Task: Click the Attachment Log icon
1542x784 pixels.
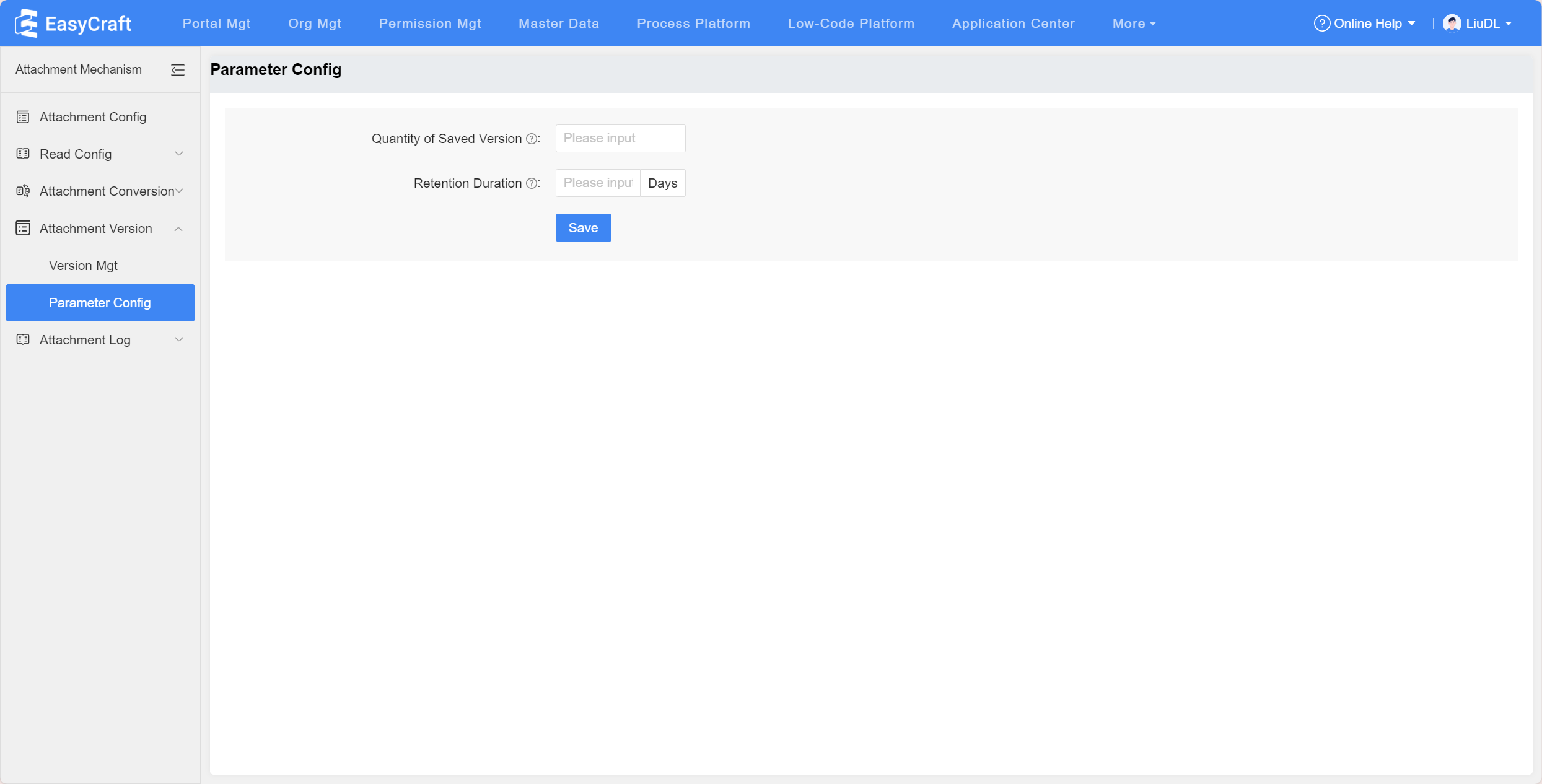Action: (23, 339)
